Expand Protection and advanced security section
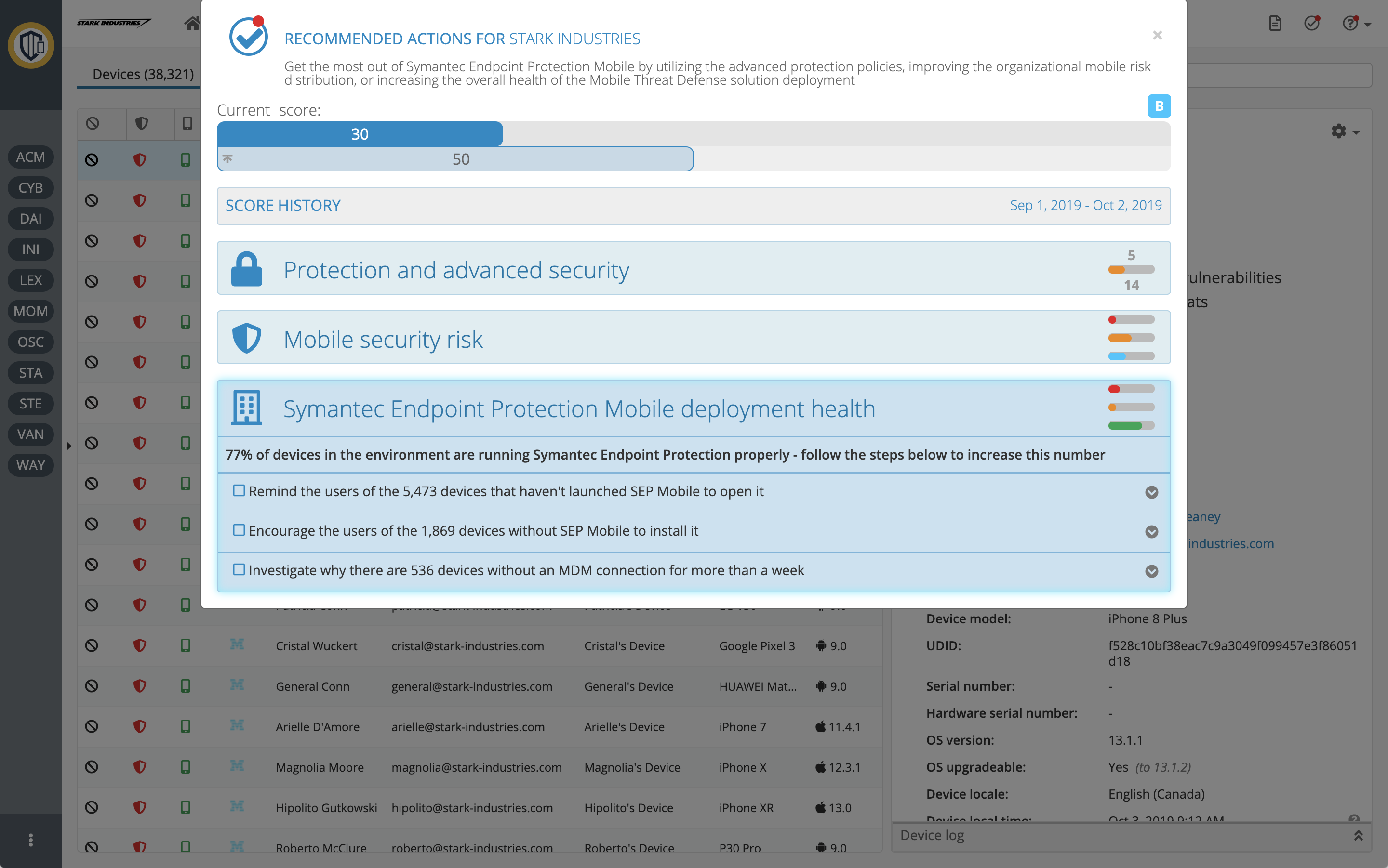 [x=456, y=270]
